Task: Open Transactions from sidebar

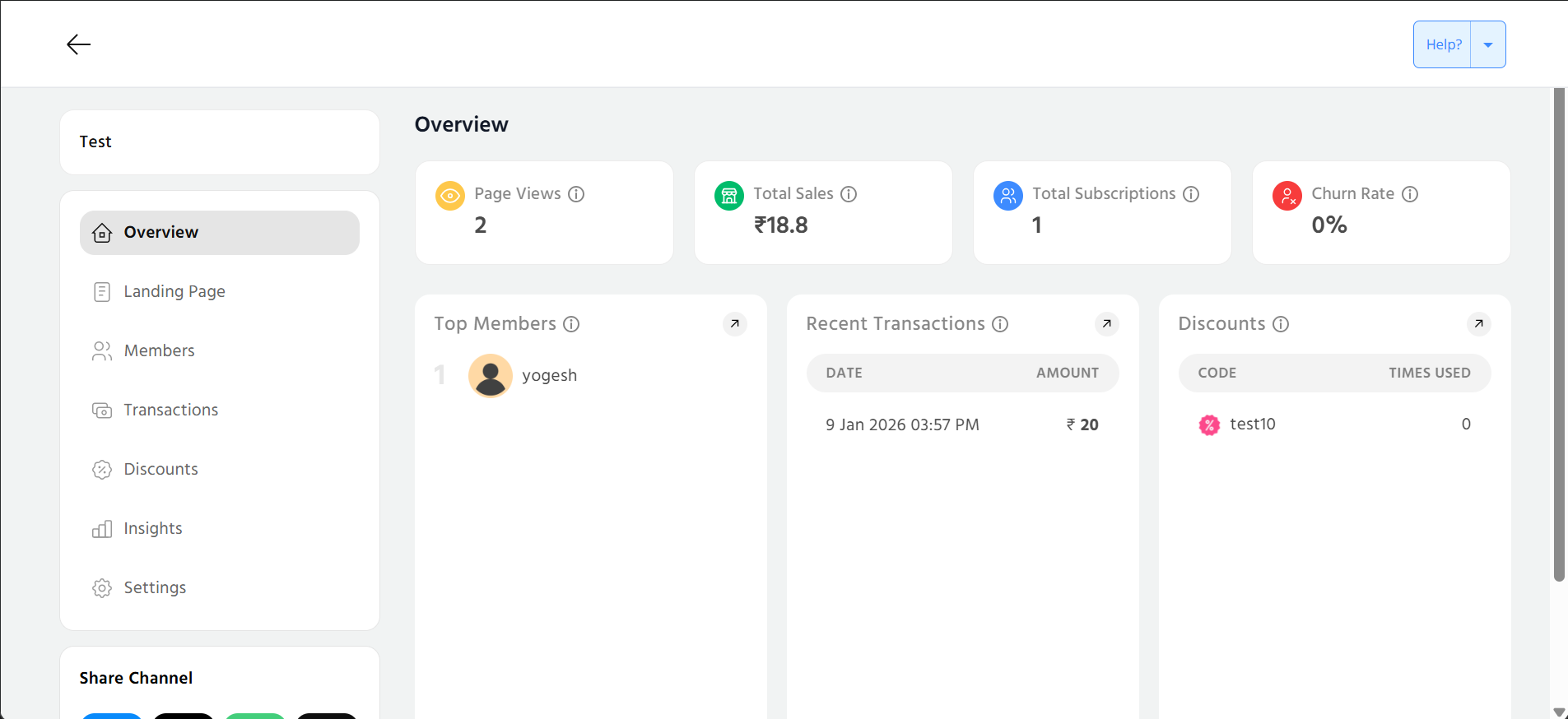Action: (170, 411)
